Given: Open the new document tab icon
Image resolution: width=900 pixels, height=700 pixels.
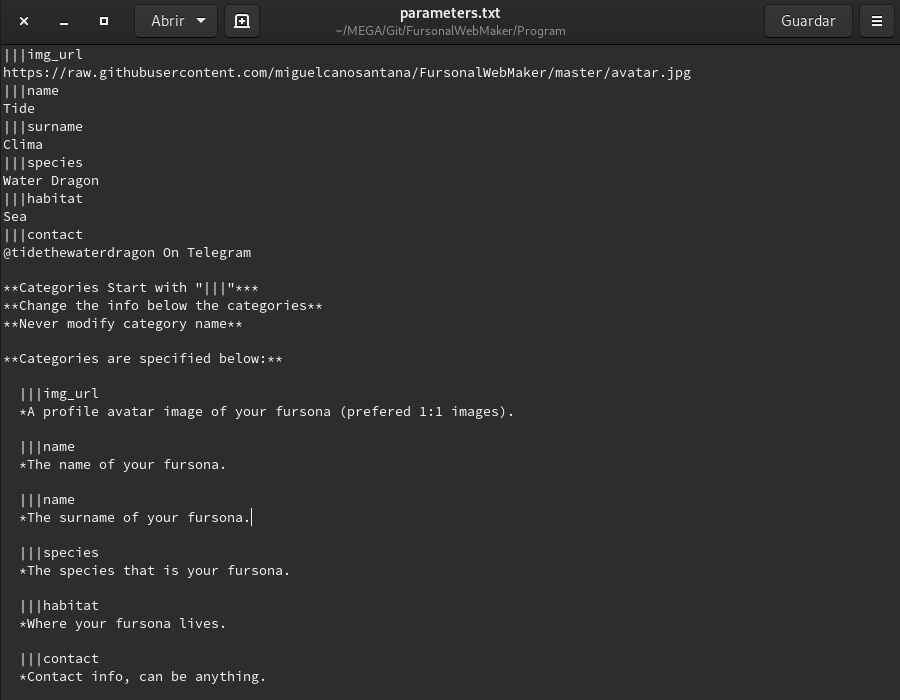Looking at the screenshot, I should pos(242,21).
